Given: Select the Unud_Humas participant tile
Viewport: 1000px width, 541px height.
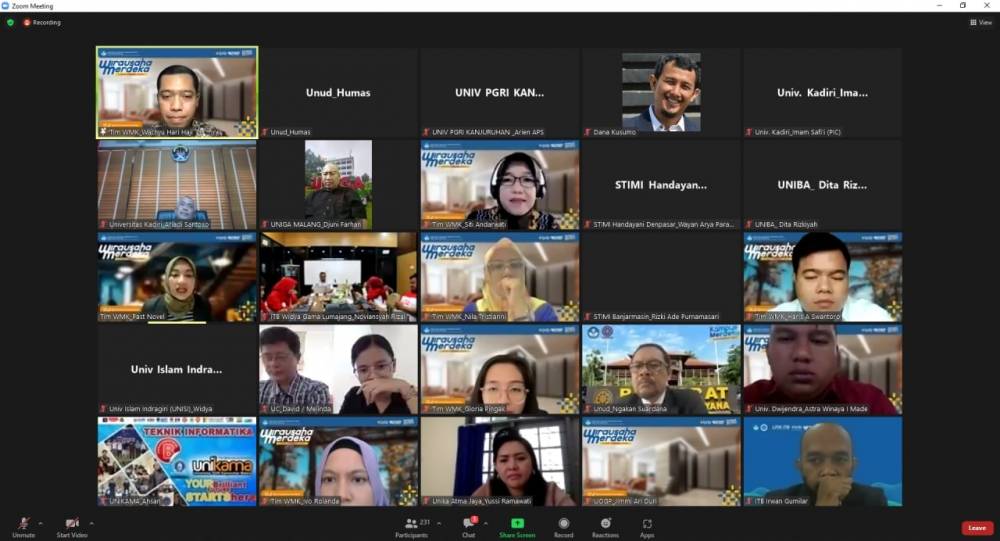Looking at the screenshot, I should (x=338, y=92).
